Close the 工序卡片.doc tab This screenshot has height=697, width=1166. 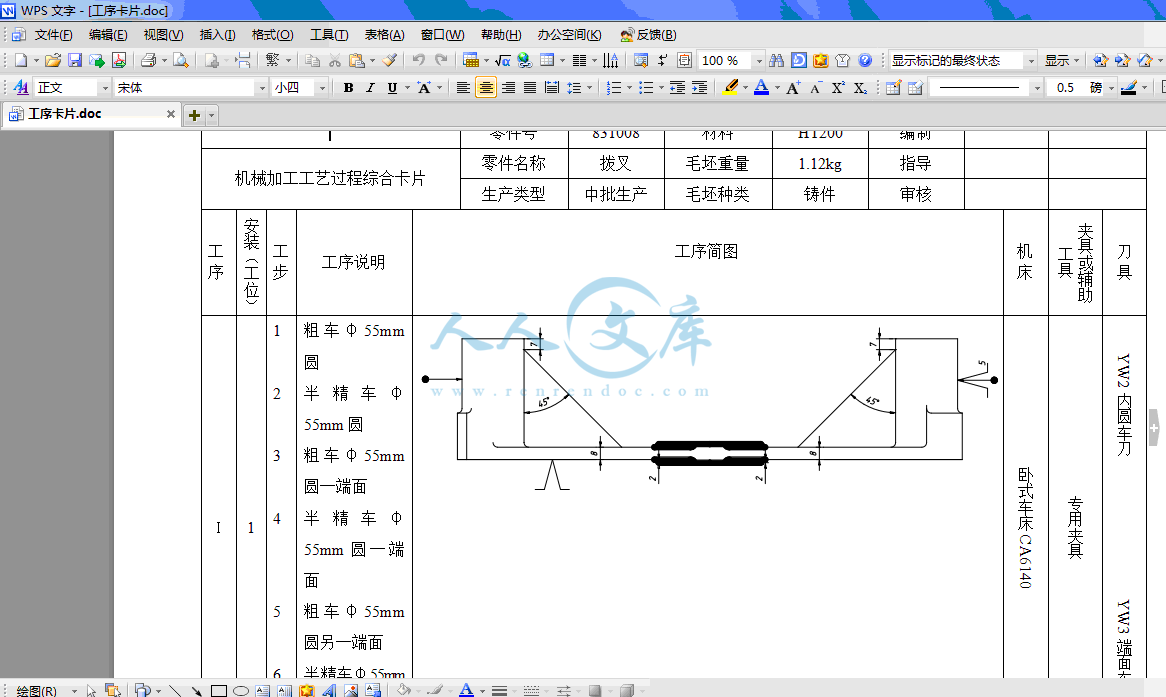(x=170, y=114)
